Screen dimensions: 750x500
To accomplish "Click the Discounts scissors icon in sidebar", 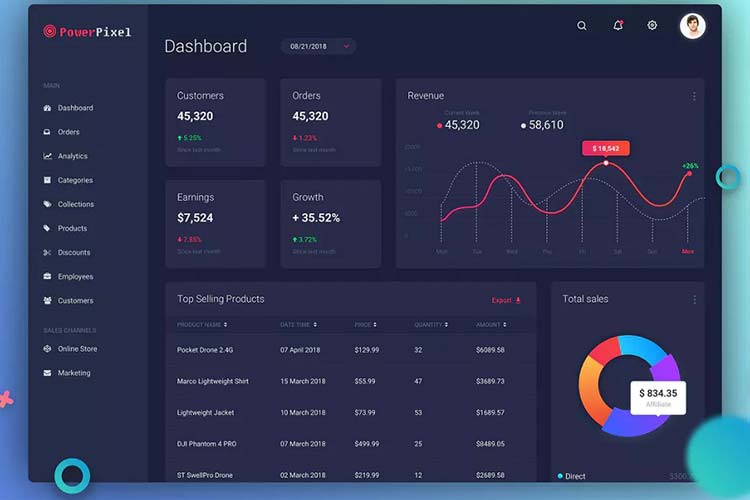I will pos(47,253).
